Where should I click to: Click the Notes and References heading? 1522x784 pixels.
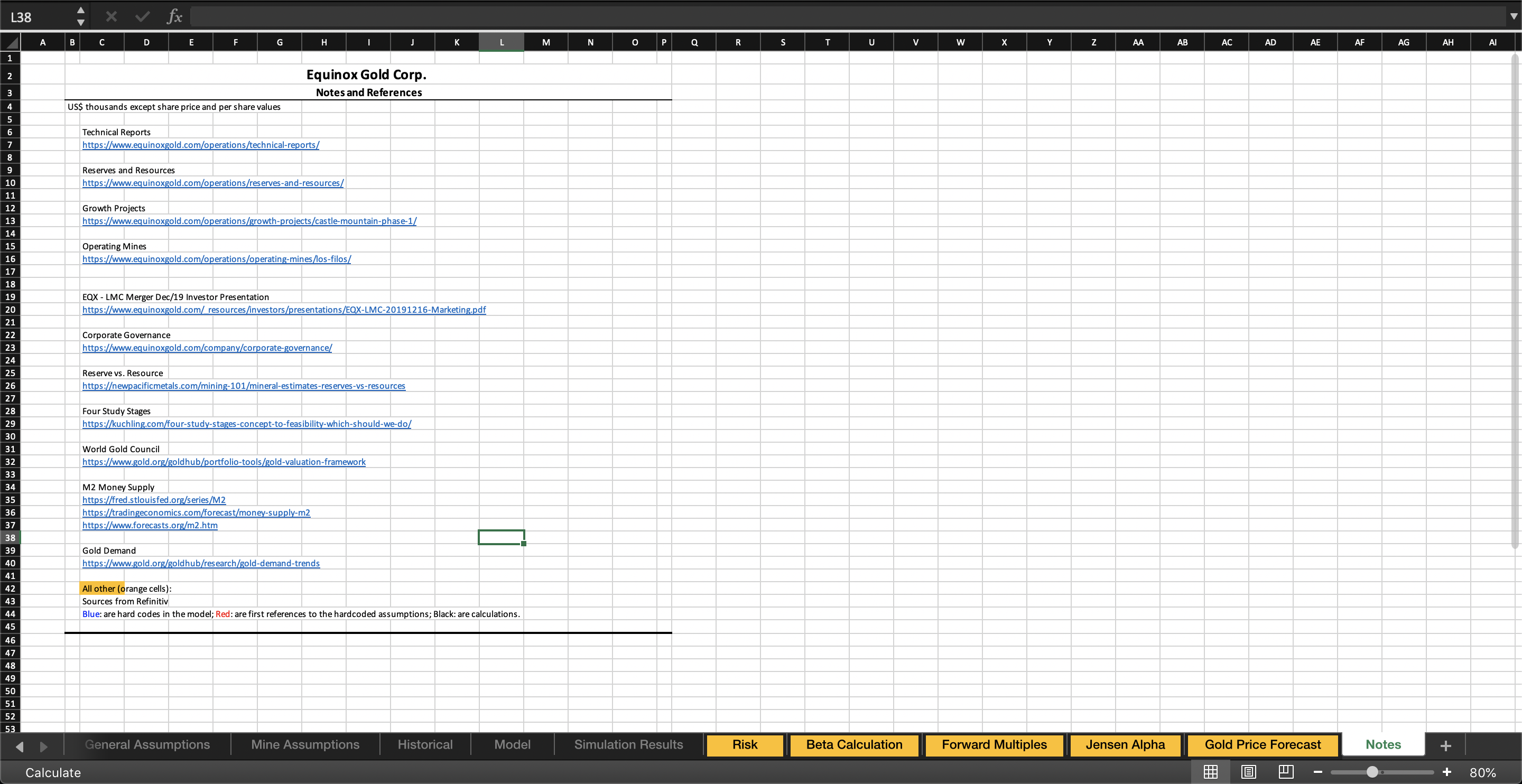tap(369, 92)
